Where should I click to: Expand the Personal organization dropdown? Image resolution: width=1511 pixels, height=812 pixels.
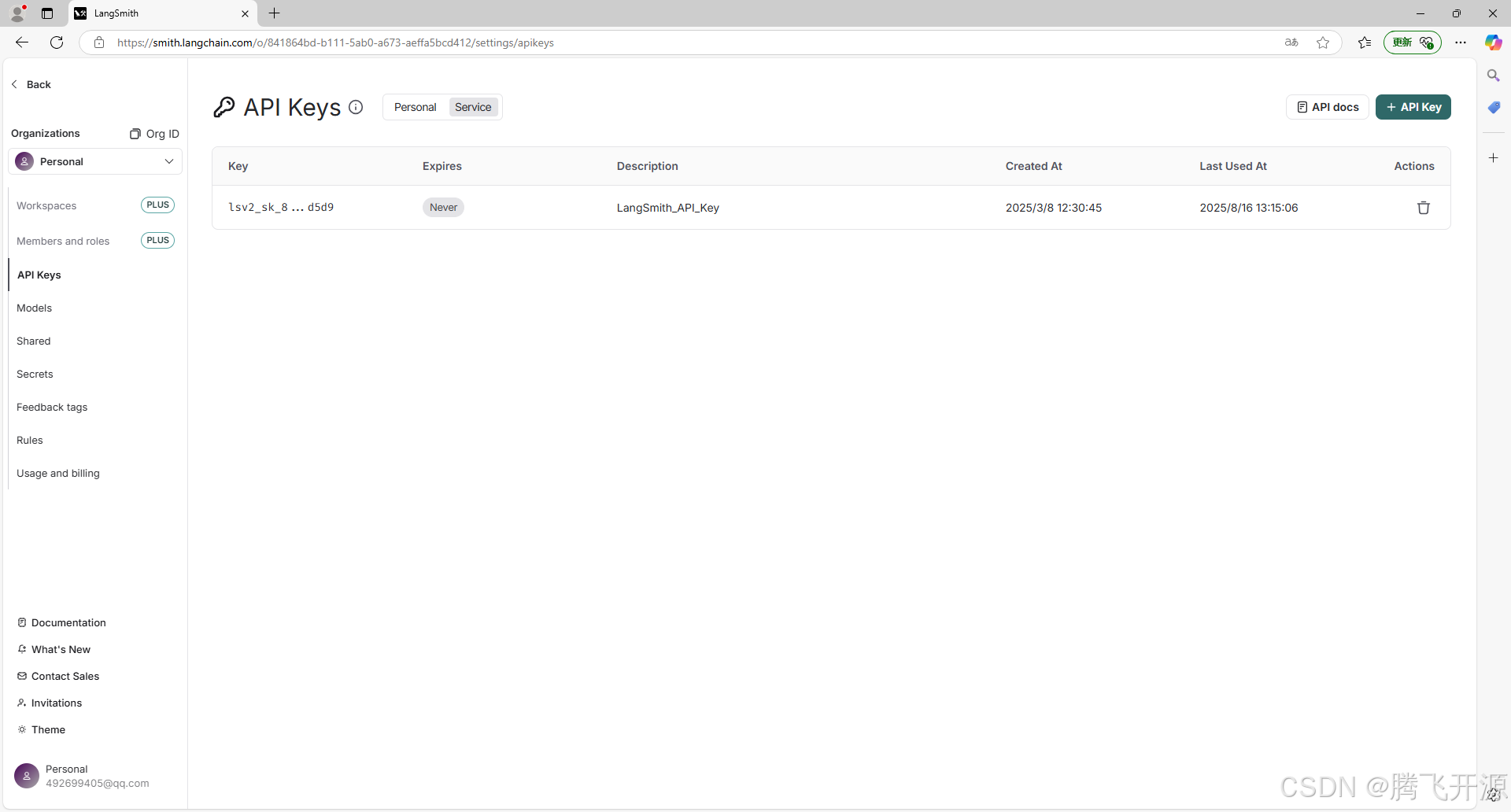[x=95, y=161]
